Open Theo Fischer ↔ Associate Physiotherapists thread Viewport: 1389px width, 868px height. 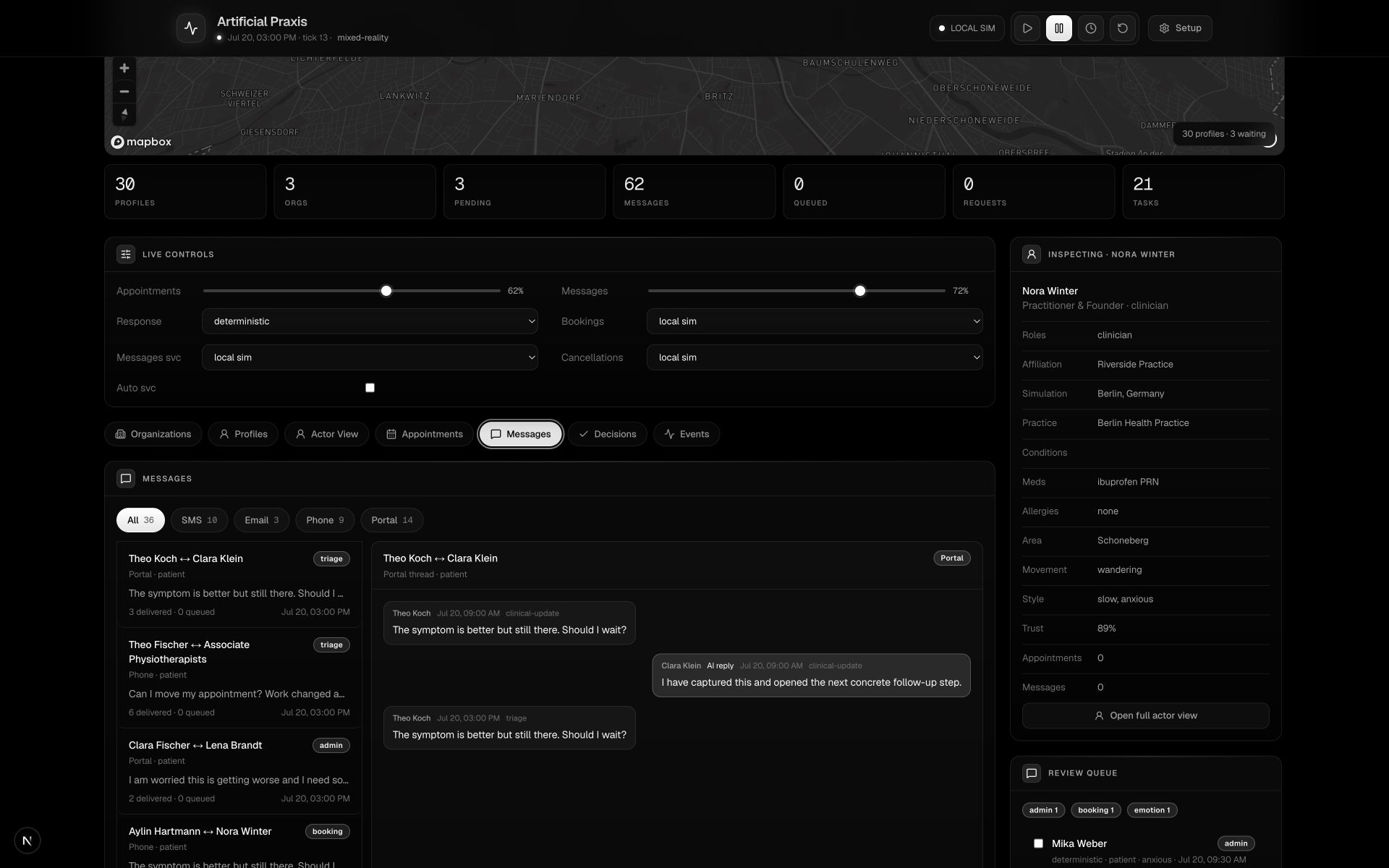coord(239,678)
